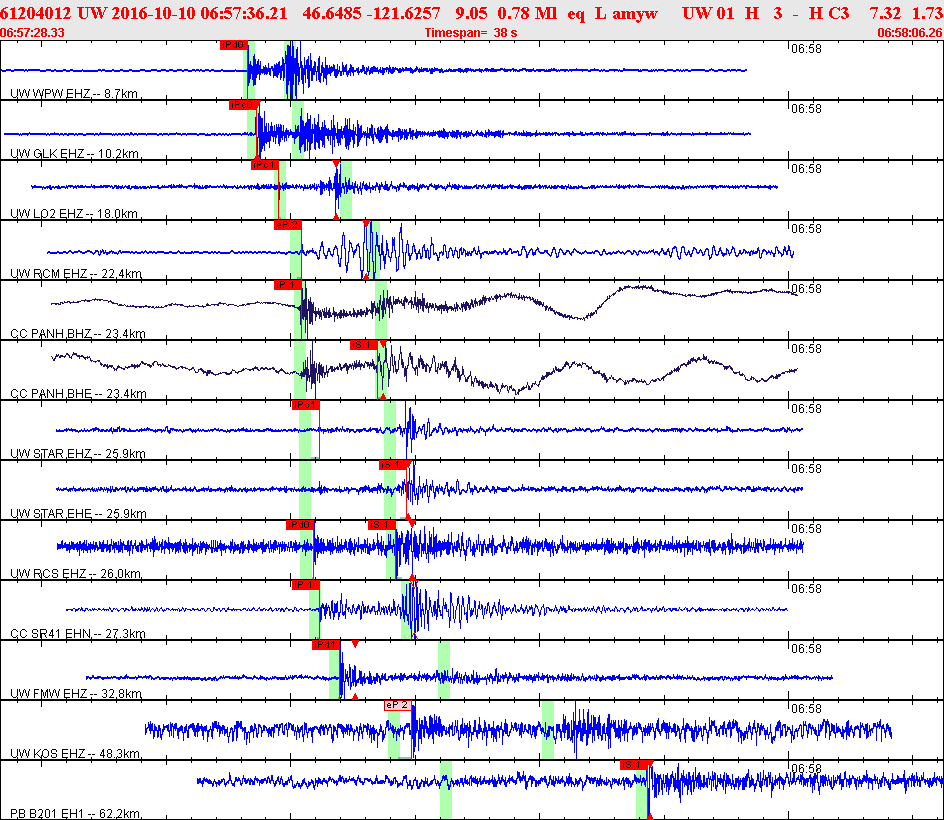The image size is (944, 820).
Task: Select the iPd1 pick flag on FMW trace
Action: coord(326,645)
